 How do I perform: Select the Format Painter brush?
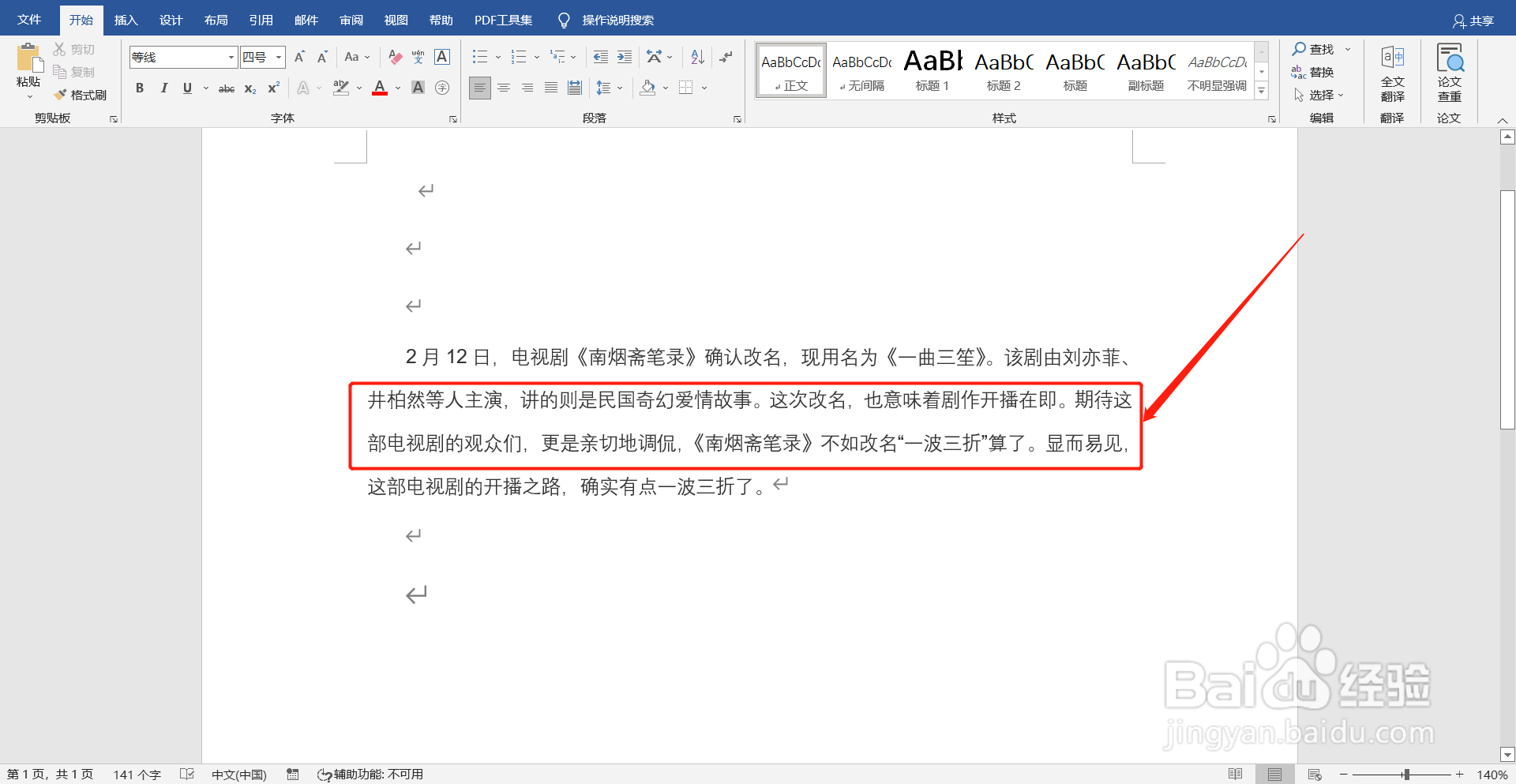[x=60, y=95]
